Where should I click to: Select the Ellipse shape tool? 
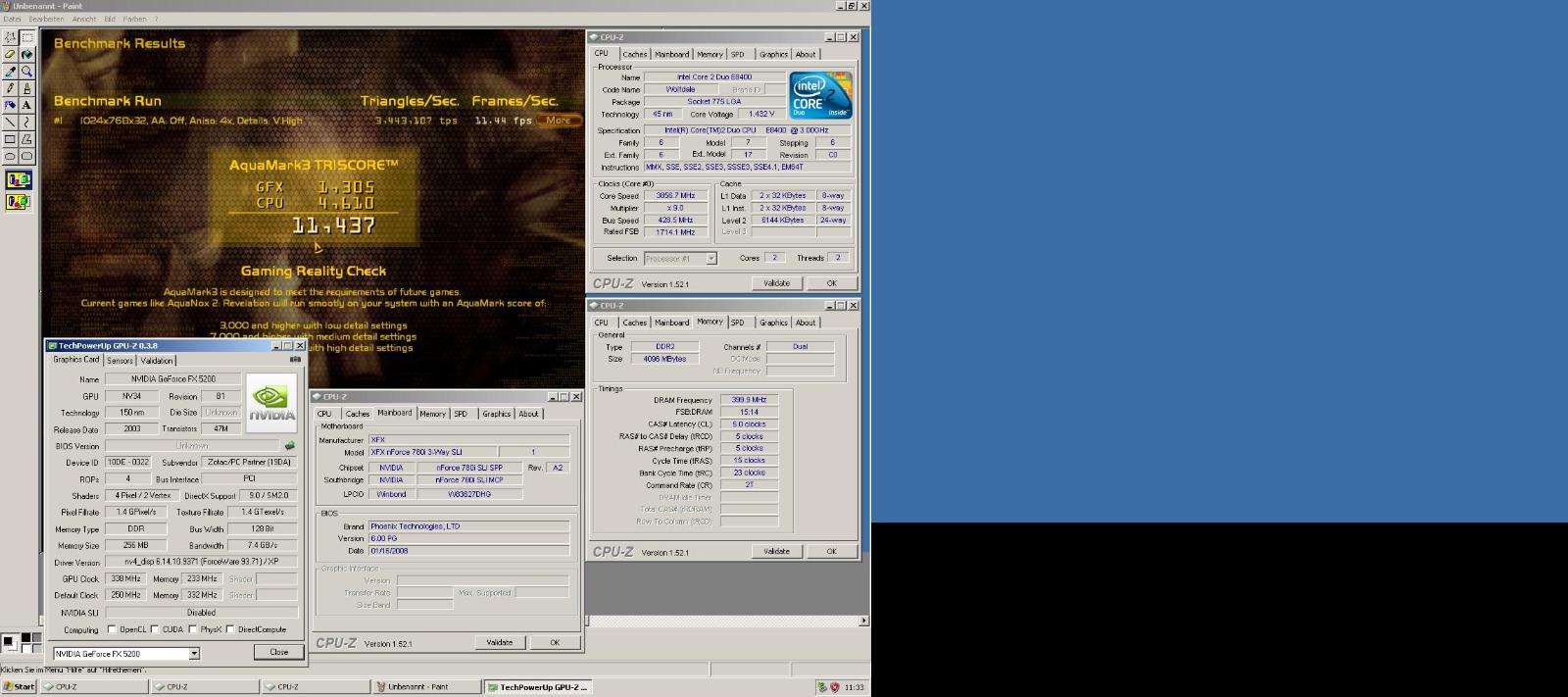10,155
